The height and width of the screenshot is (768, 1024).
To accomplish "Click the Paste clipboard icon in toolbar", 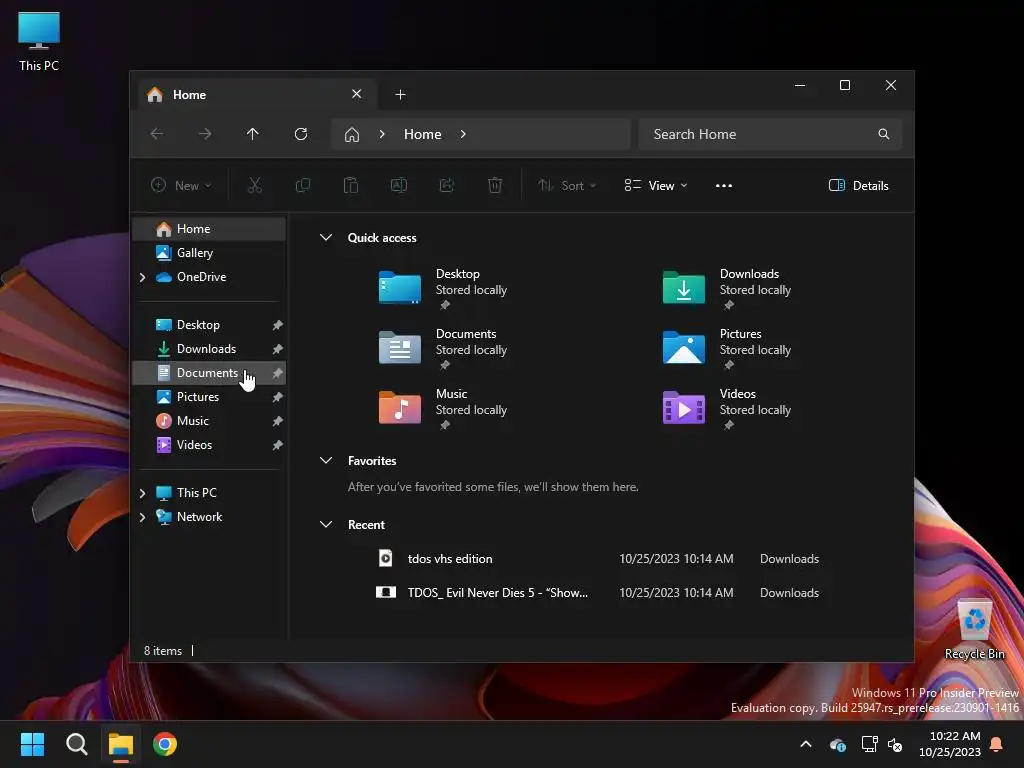I will [351, 185].
